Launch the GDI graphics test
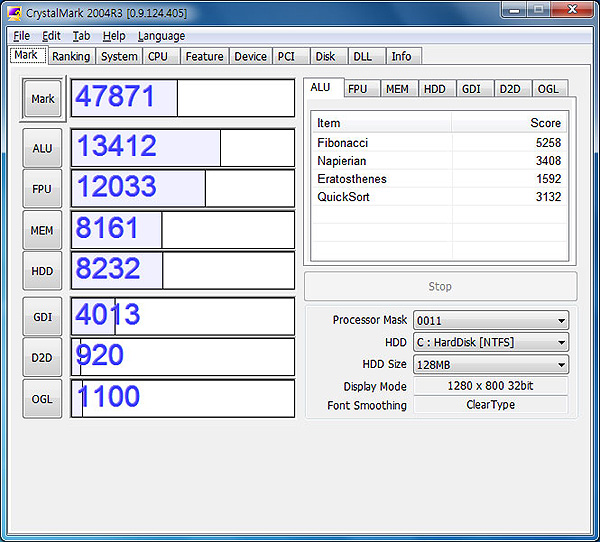Image resolution: width=600 pixels, height=542 pixels. [42, 317]
